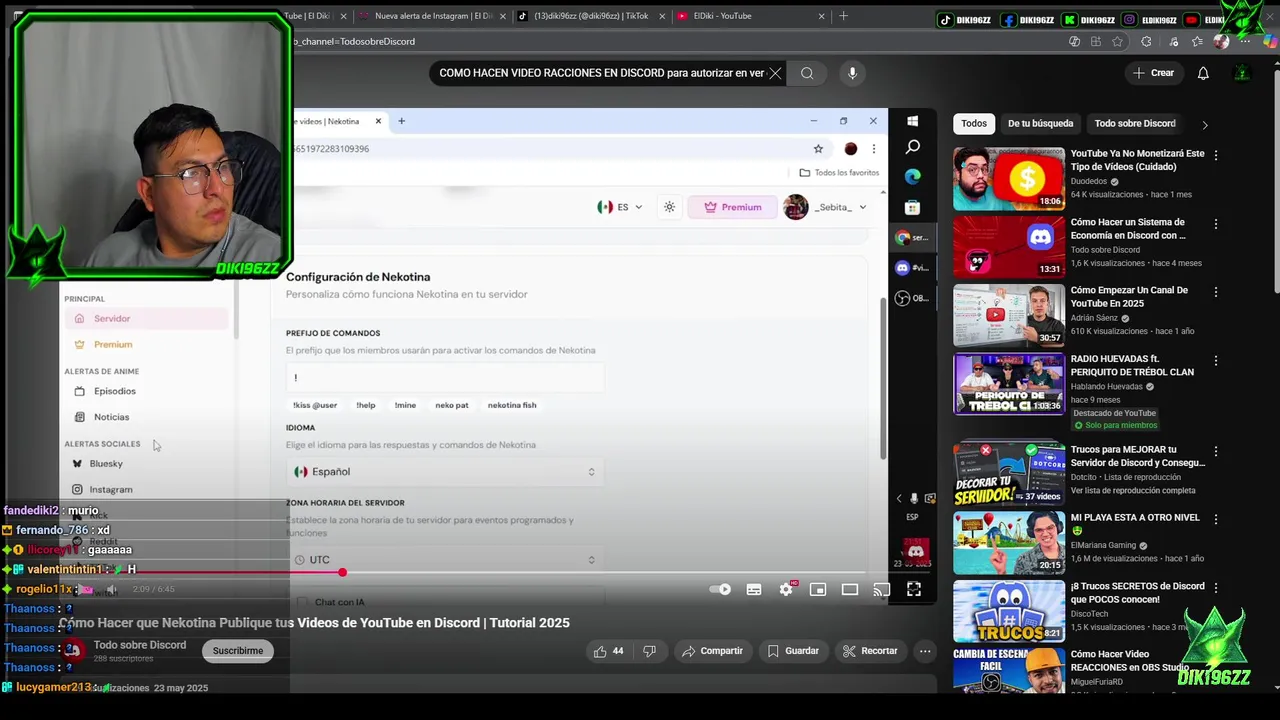Click the voice search microphone icon
This screenshot has width=1280, height=720.
(852, 73)
